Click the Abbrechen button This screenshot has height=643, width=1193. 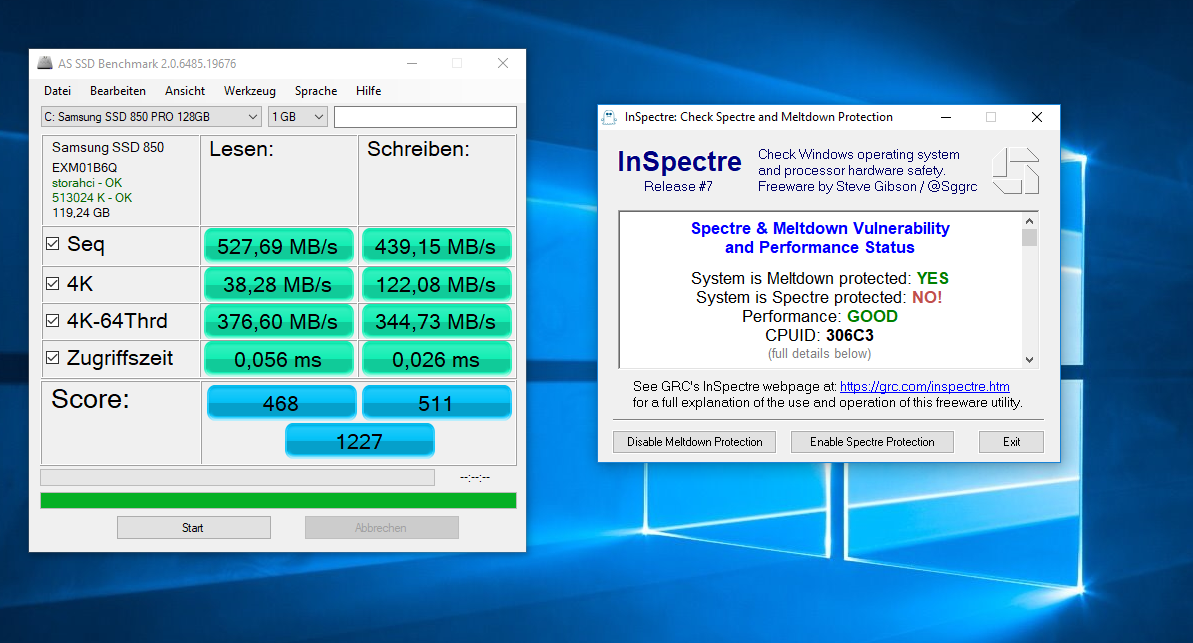coord(382,527)
